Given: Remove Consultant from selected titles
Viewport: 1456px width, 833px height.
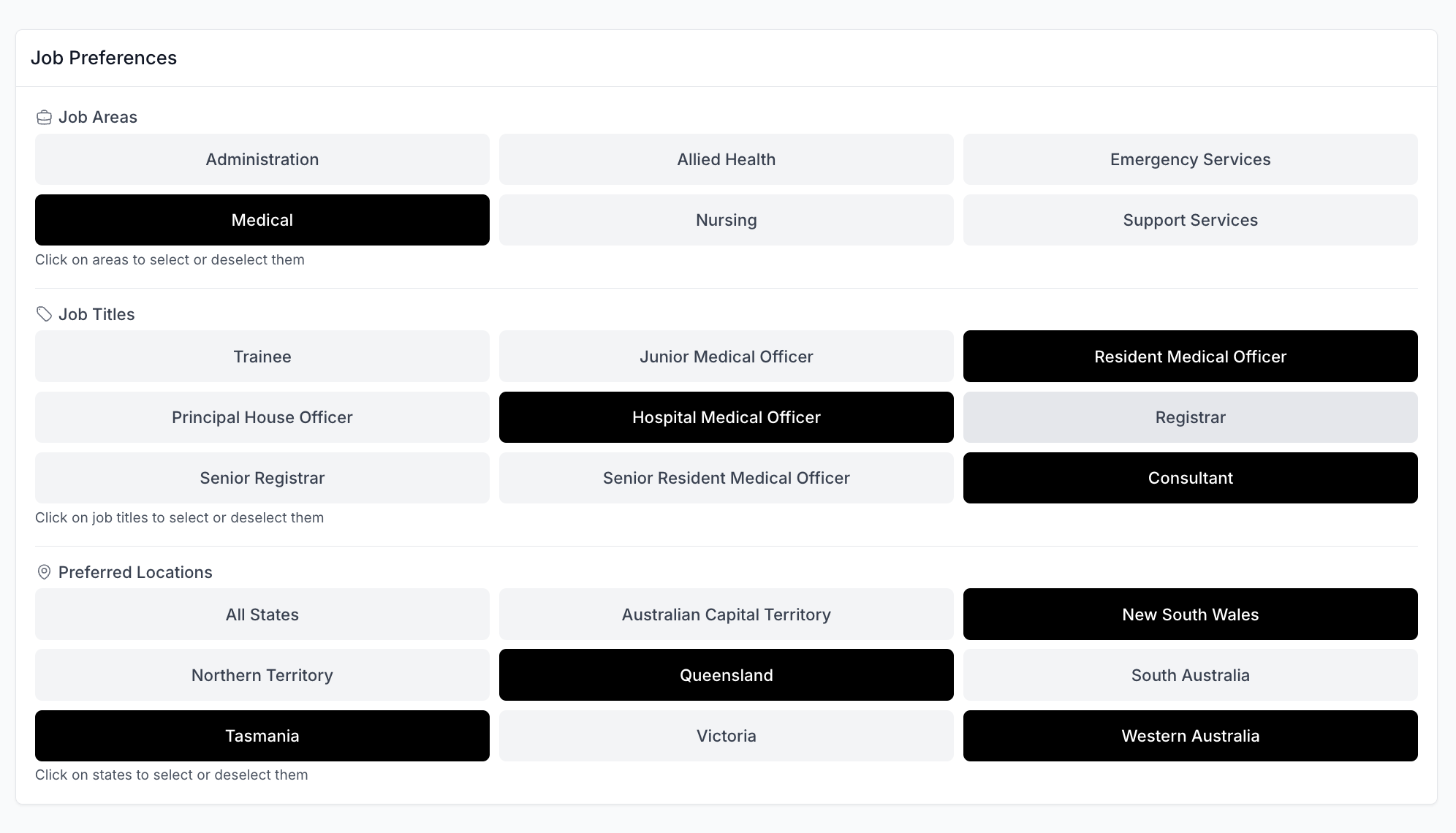Looking at the screenshot, I should click(x=1190, y=478).
